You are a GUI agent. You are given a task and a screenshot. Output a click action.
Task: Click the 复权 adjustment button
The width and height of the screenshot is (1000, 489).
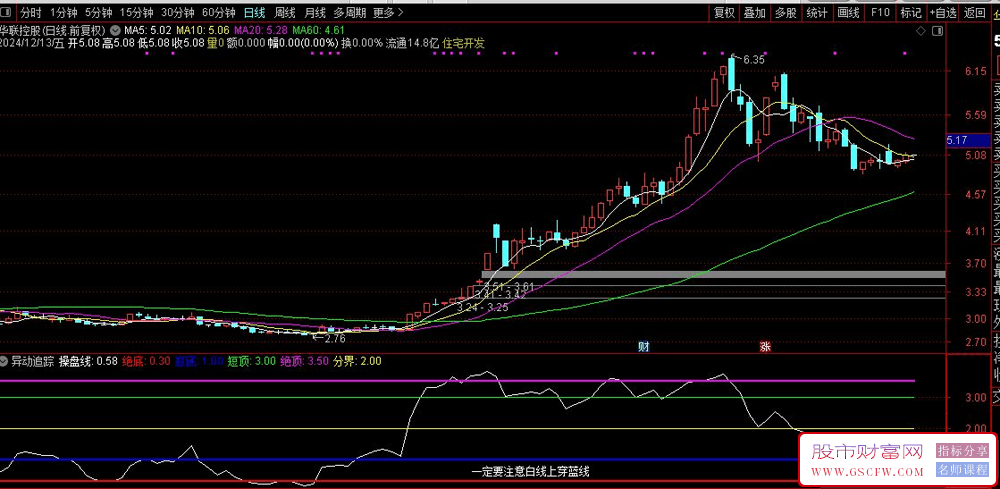[724, 12]
